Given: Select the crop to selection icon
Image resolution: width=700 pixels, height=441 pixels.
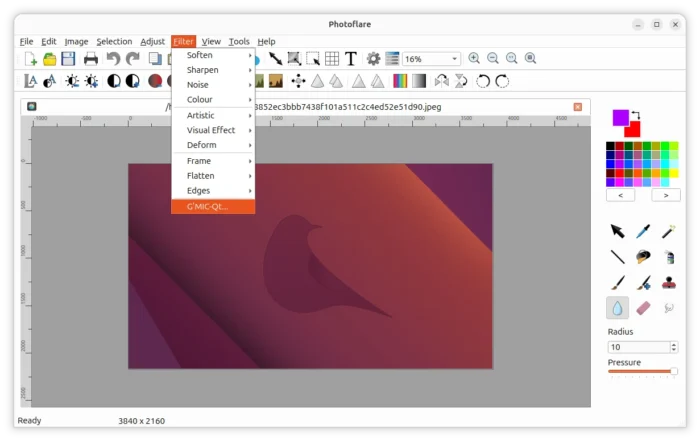Looking at the screenshot, I should 313,58.
